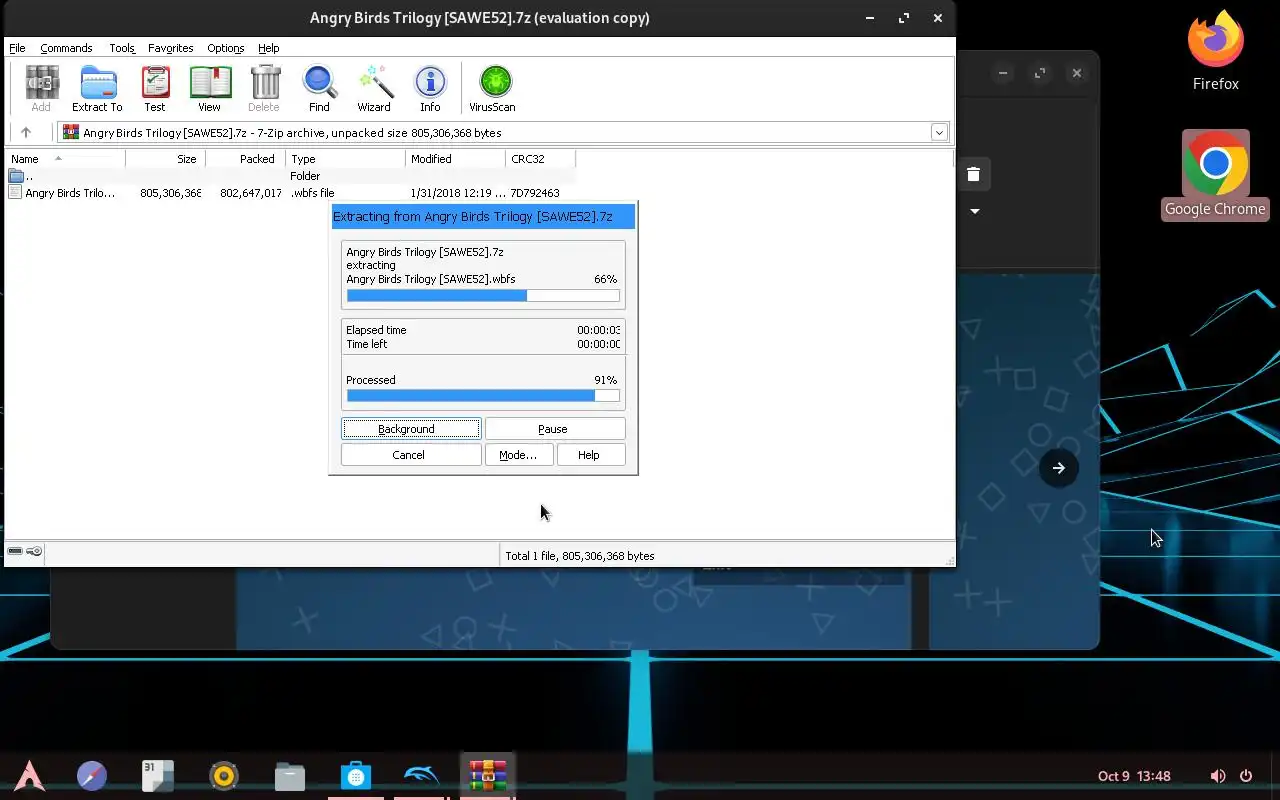Sort by the Name column header
This screenshot has height=800, width=1280.
pyautogui.click(x=66, y=159)
